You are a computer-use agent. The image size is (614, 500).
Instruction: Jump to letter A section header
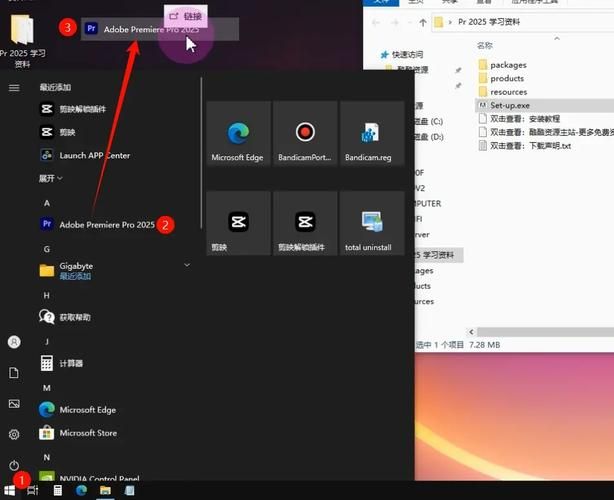point(47,203)
